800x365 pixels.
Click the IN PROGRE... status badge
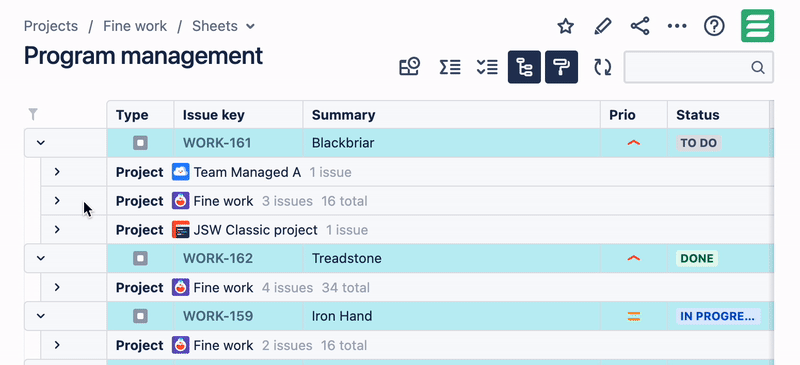(718, 316)
